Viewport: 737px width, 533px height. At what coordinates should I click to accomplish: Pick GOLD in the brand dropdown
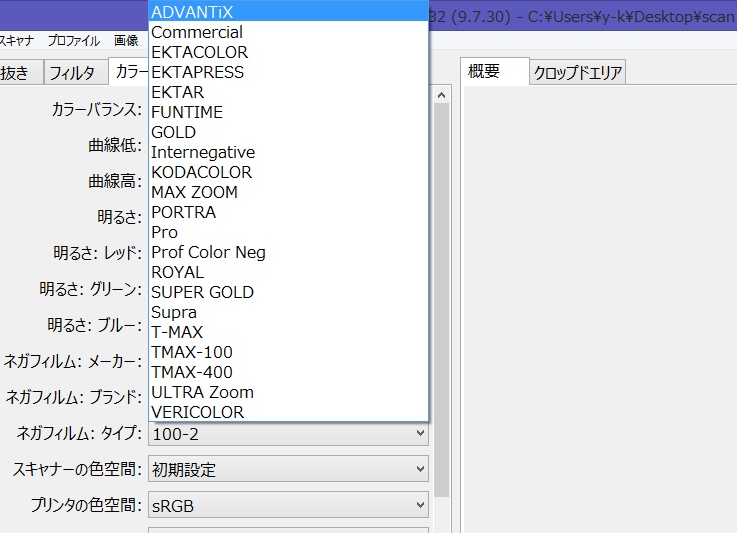289,132
